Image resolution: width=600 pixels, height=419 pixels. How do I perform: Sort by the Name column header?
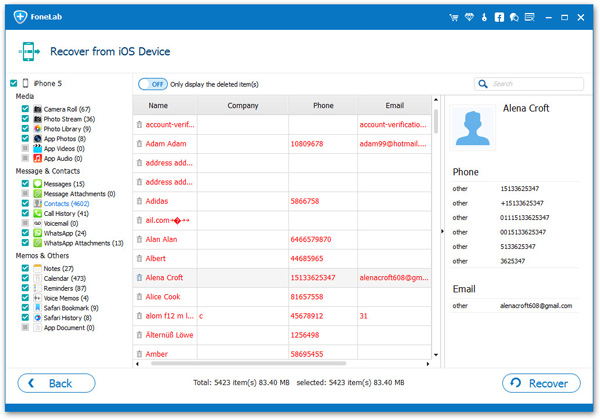click(x=165, y=105)
